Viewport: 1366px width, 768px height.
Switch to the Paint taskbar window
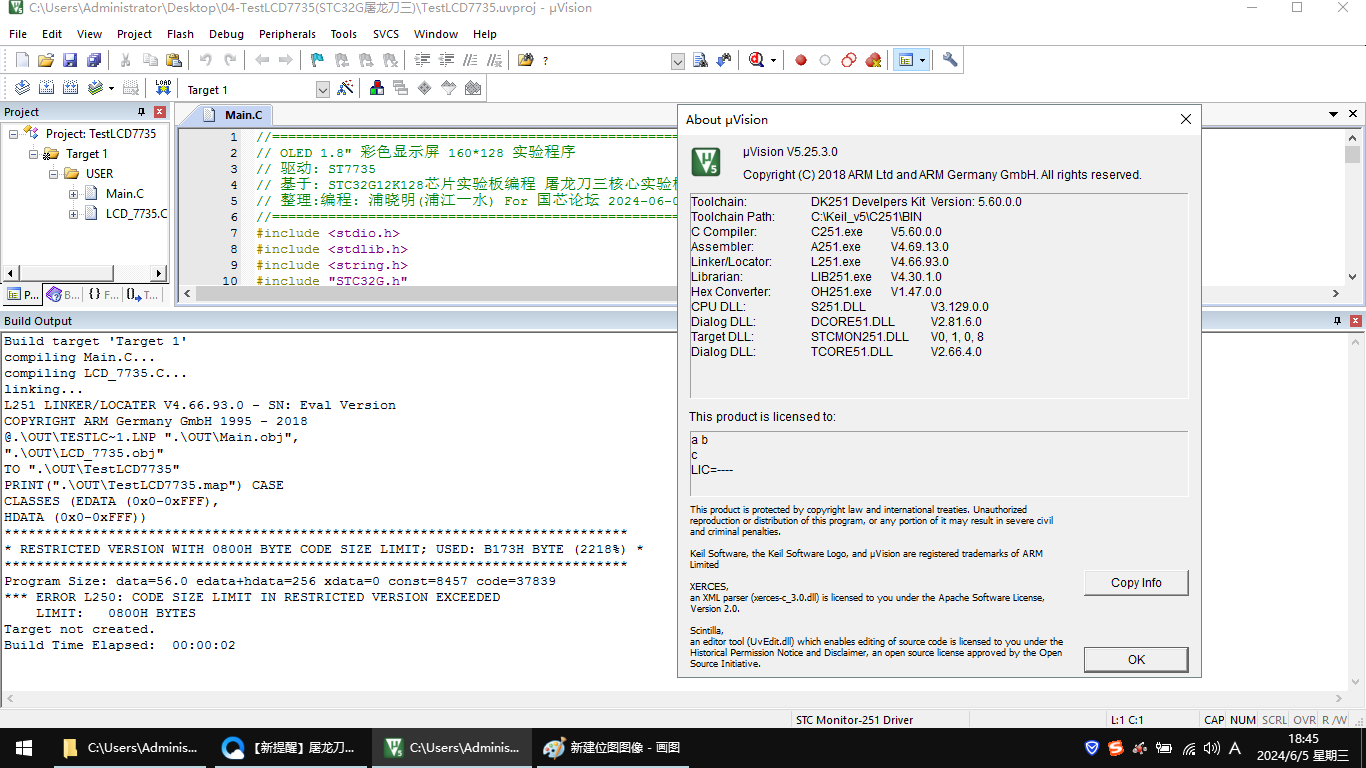point(611,747)
